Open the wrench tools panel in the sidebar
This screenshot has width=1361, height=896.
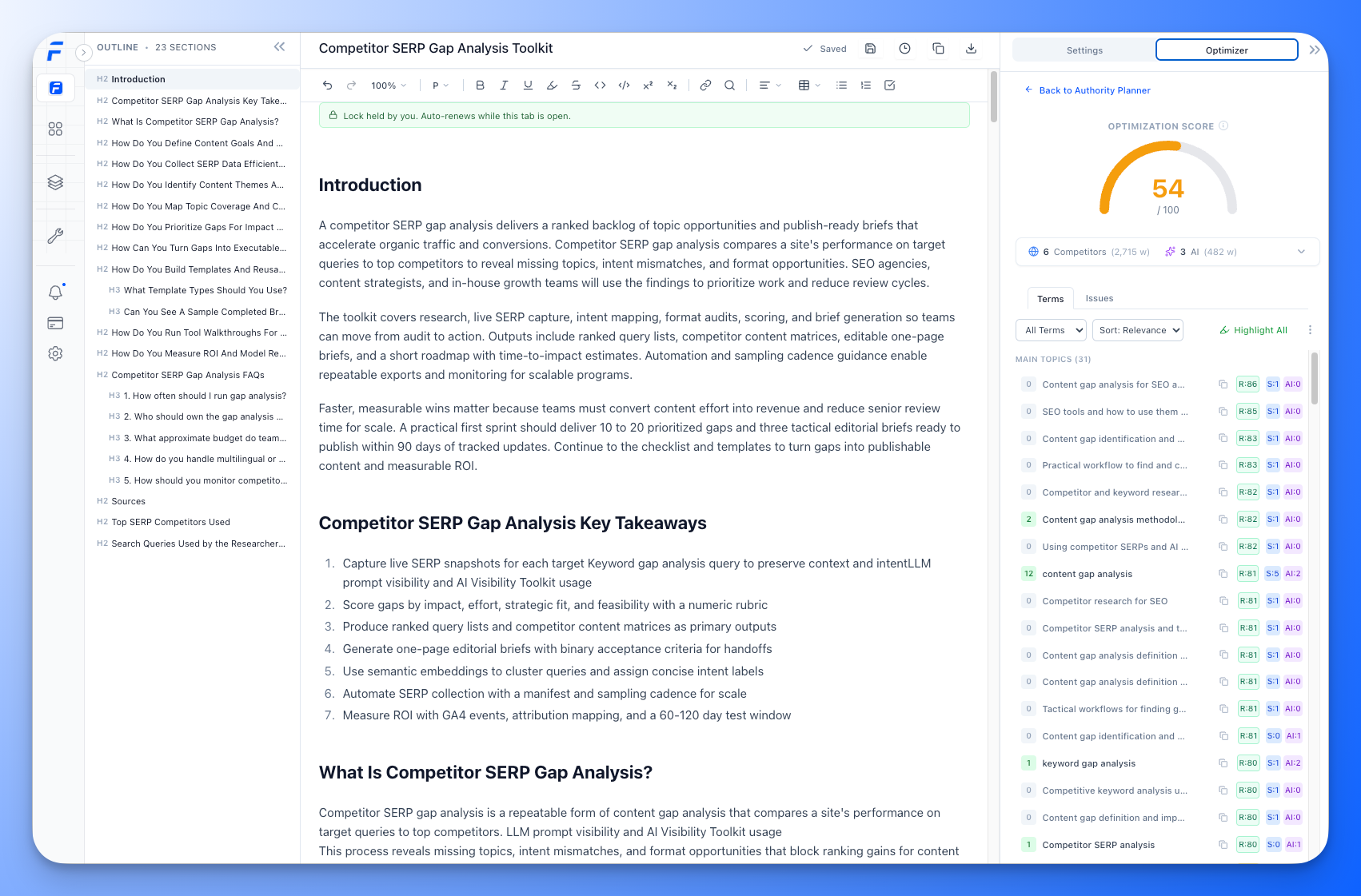pyautogui.click(x=55, y=236)
